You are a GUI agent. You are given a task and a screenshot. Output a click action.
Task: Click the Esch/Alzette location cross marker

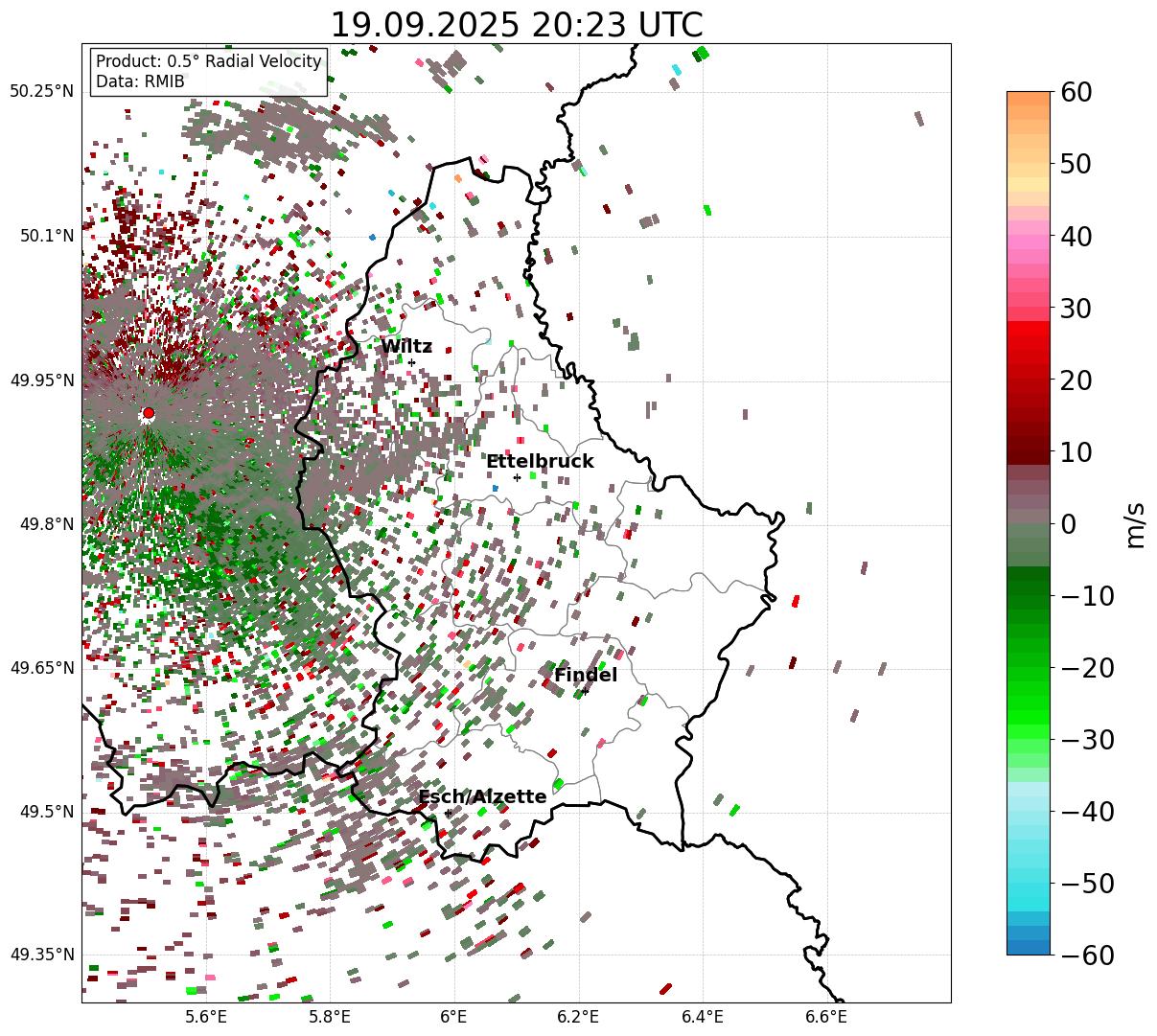click(x=448, y=813)
